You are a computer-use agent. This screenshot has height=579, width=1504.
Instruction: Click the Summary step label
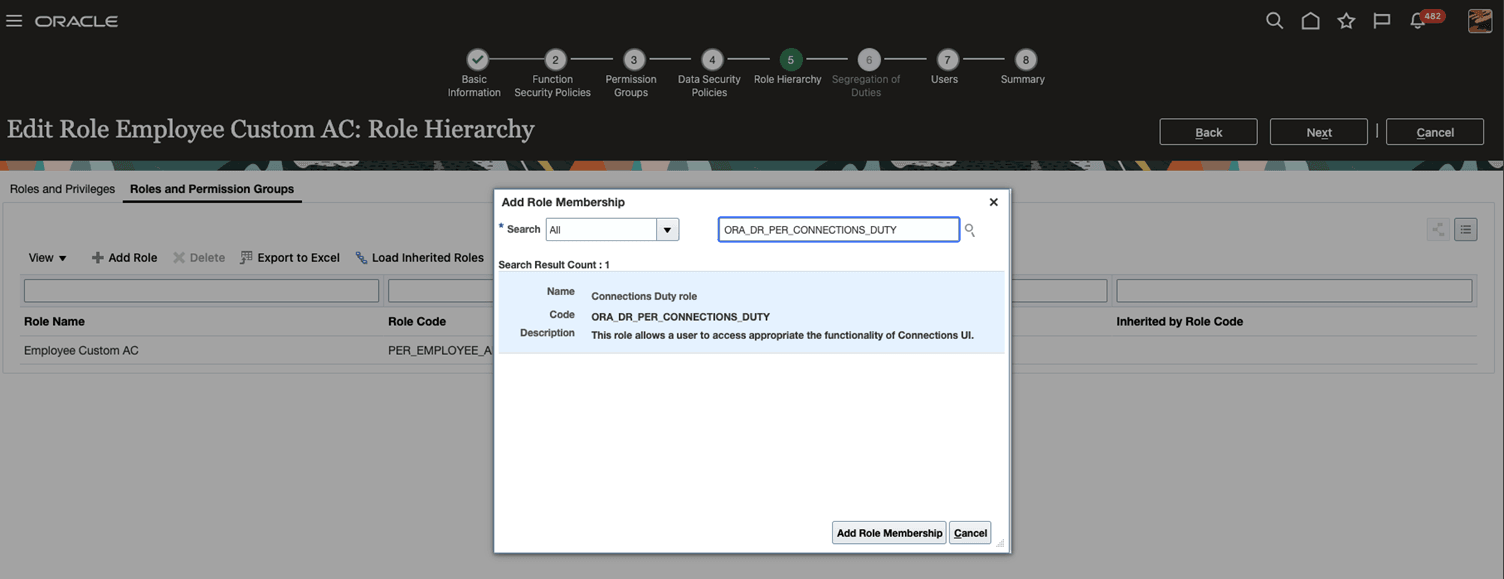(x=1022, y=79)
